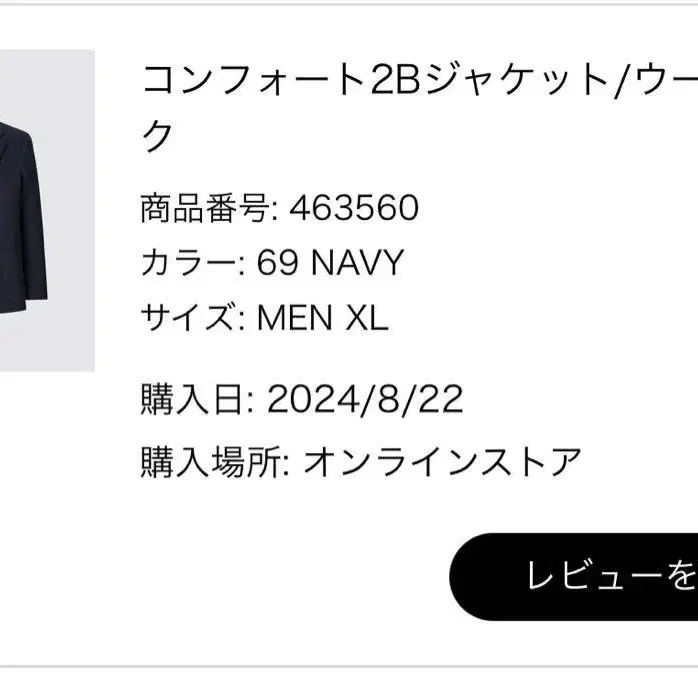Click the サイズ label text
Screen dimensions: 698x698
(190, 317)
